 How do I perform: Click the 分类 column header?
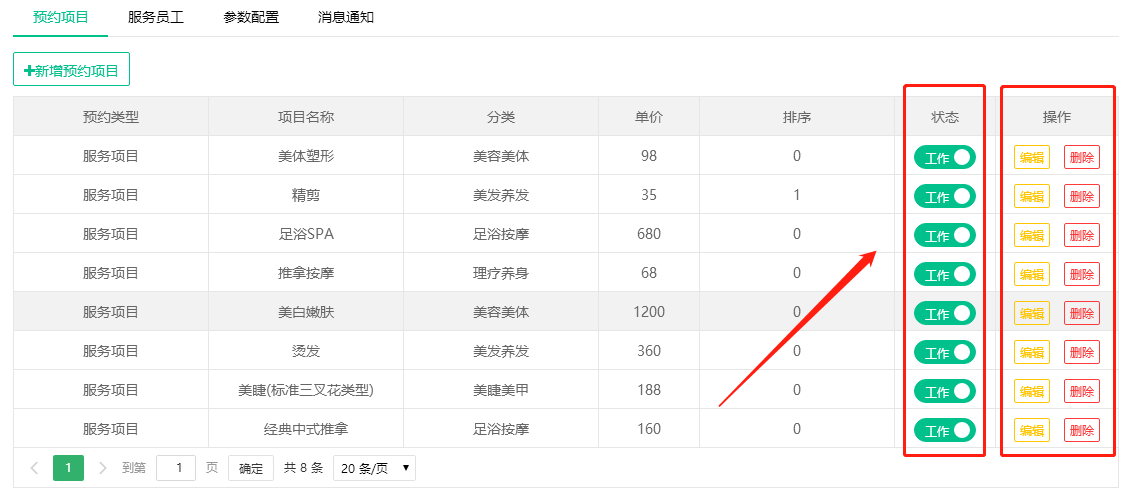click(x=501, y=117)
